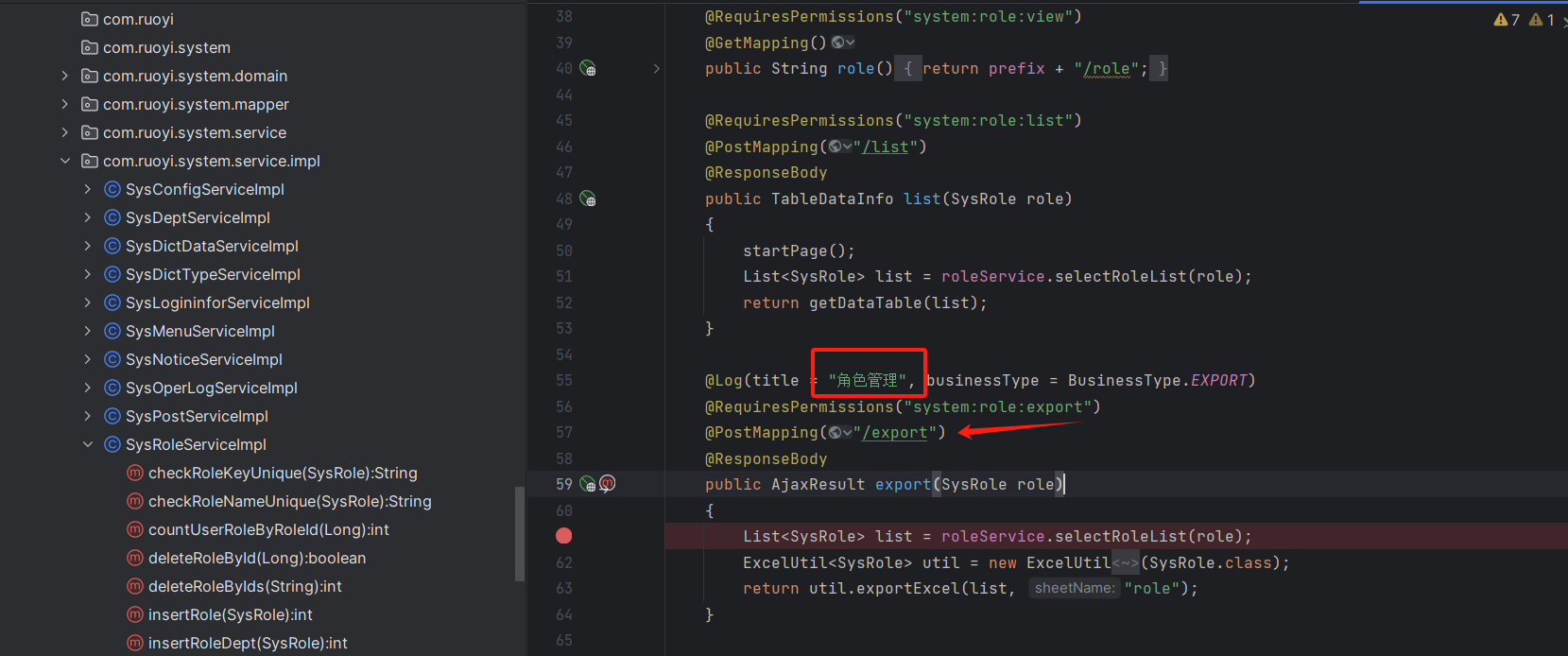
Task: Click the SysDeptServiceImpl class icon
Action: [112, 217]
